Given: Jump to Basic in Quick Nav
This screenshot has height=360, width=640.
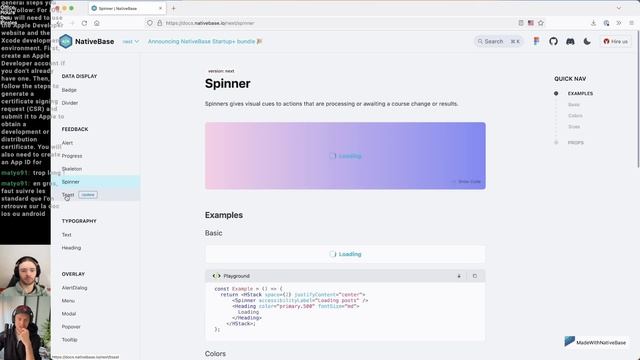Looking at the screenshot, I should pos(573,105).
